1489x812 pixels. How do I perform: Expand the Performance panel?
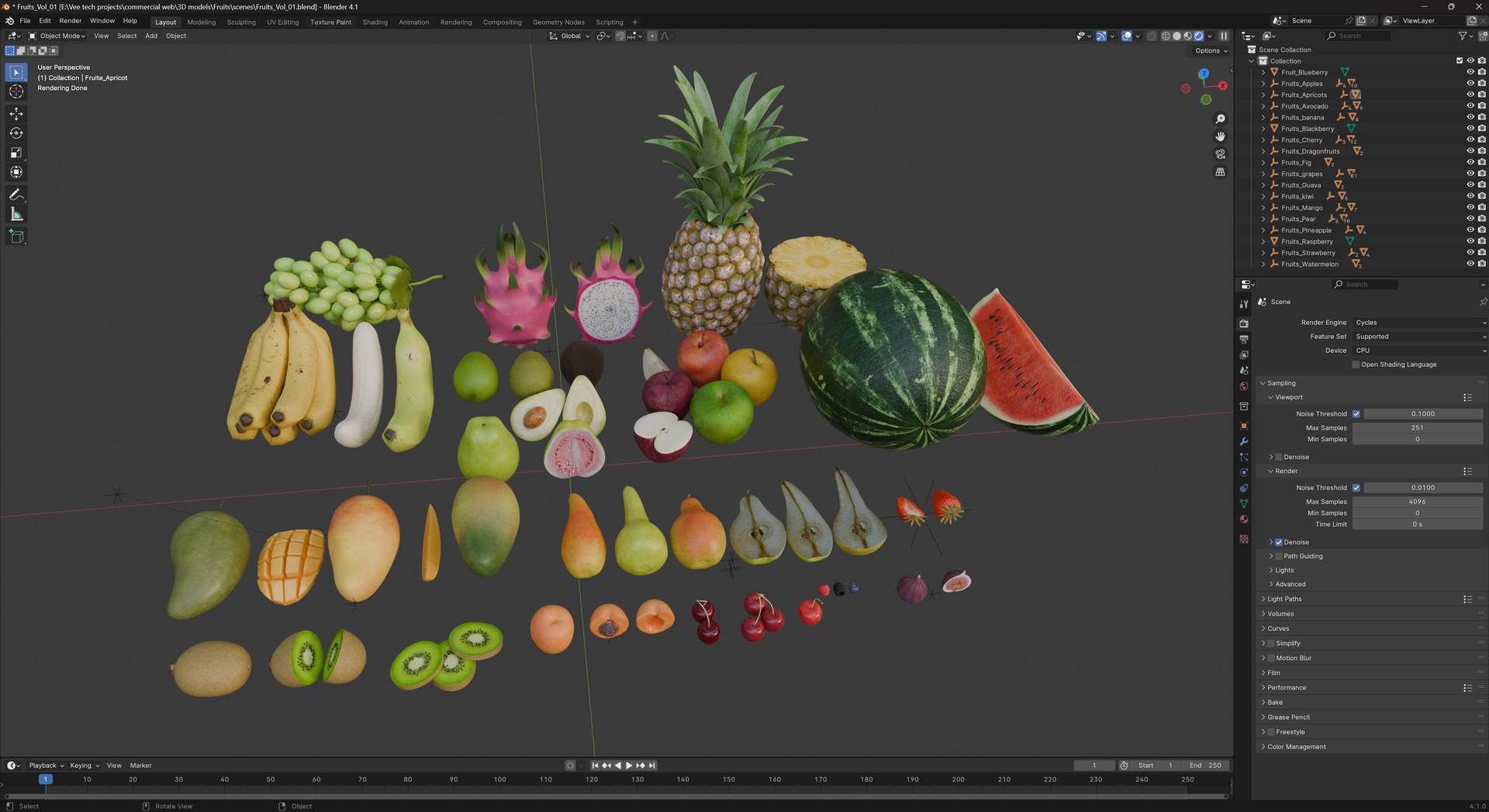(x=1287, y=688)
